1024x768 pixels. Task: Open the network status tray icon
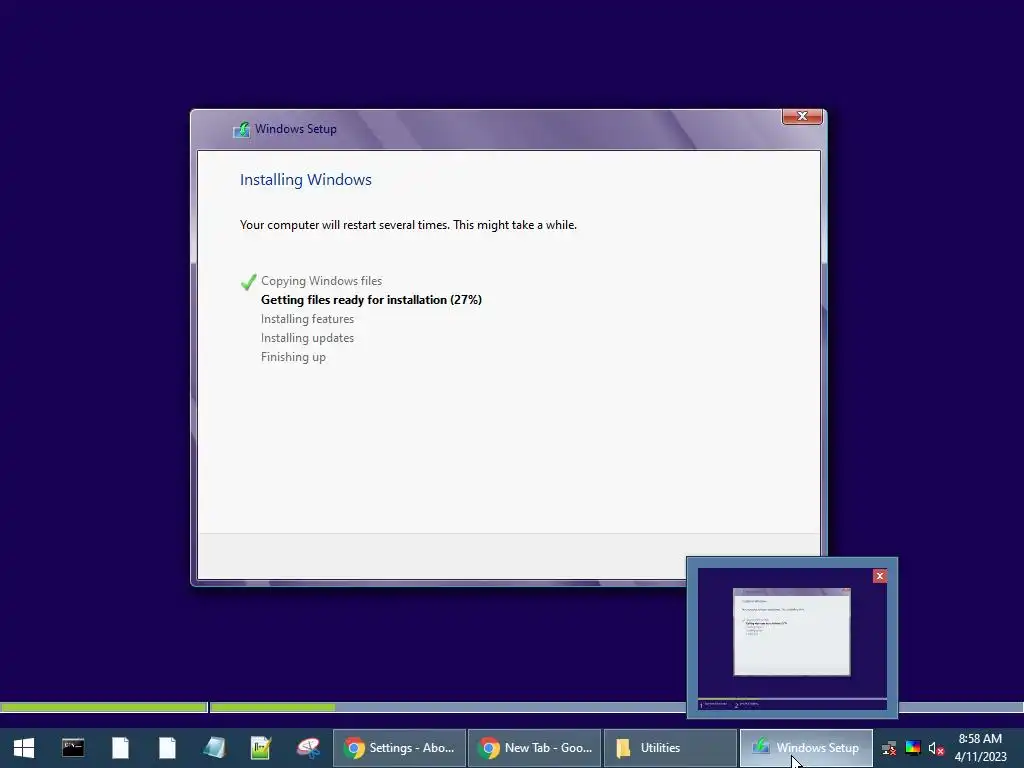[x=889, y=748]
